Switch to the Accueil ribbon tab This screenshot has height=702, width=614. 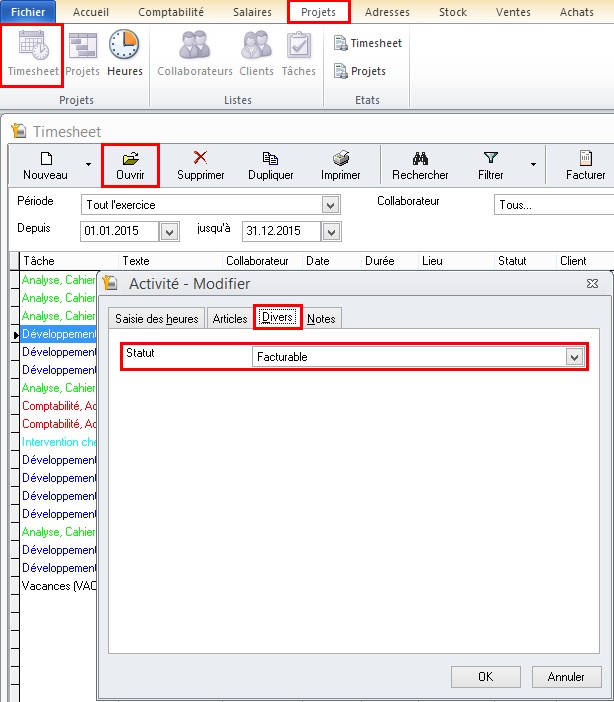[90, 12]
